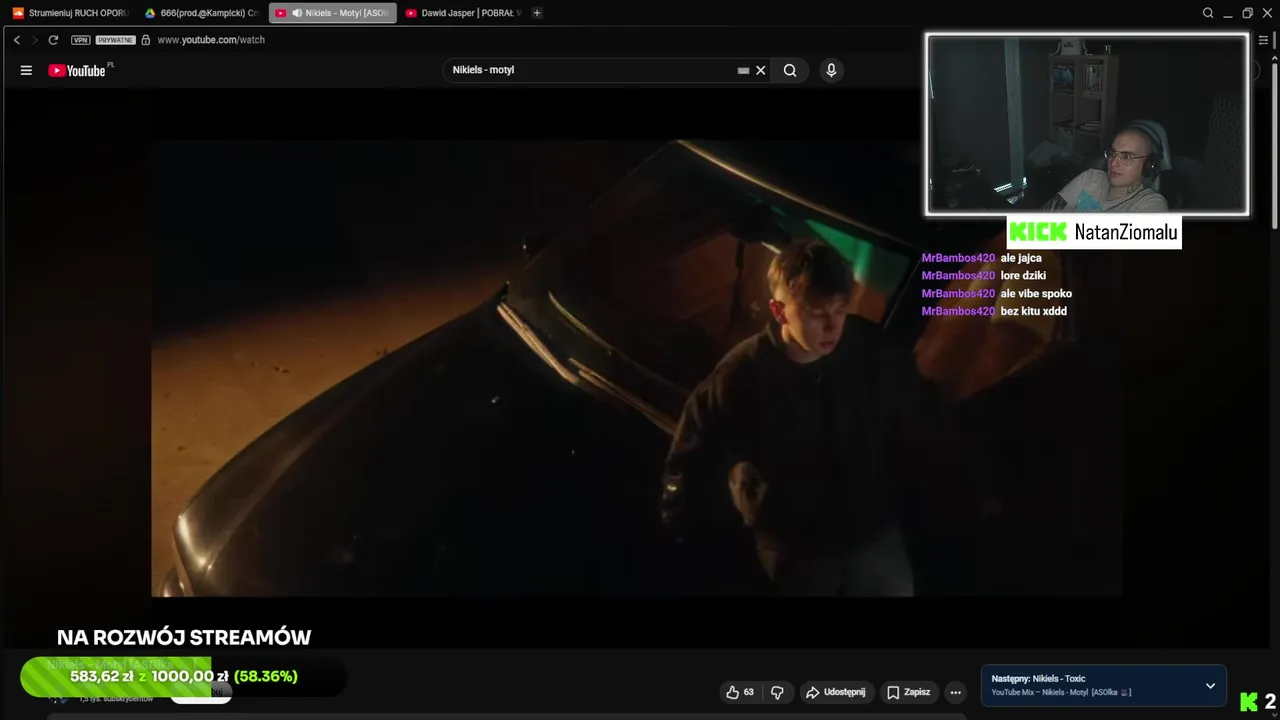Dislike the video

(x=777, y=692)
